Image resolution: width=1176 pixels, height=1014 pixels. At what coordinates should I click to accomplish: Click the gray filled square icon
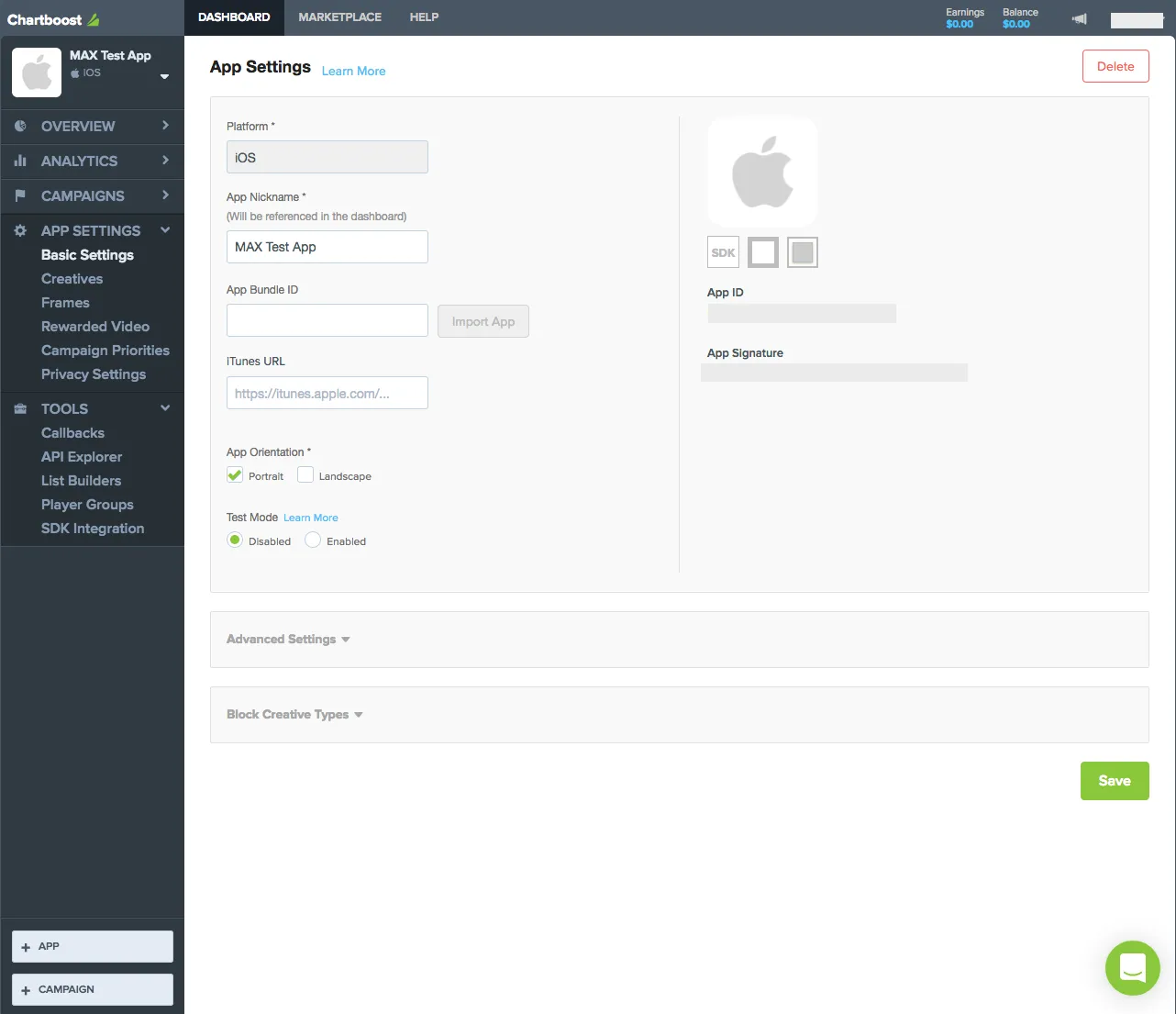(803, 252)
